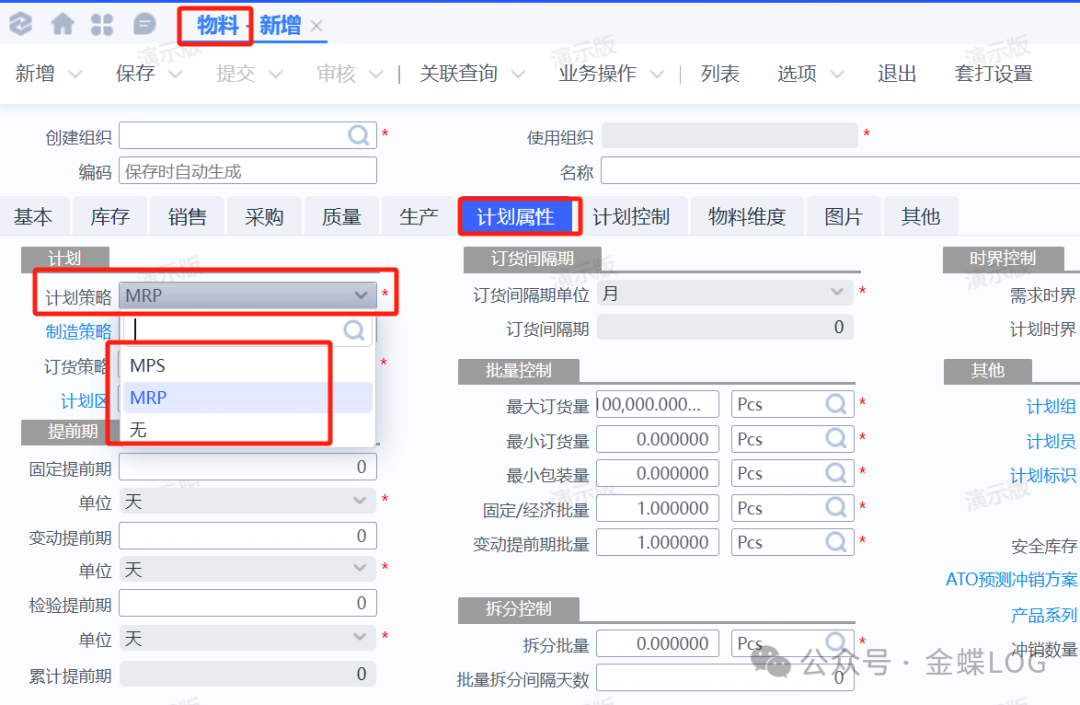This screenshot has width=1080, height=705.
Task: Click the Kingdee logo icon
Action: pyautogui.click(x=21, y=24)
